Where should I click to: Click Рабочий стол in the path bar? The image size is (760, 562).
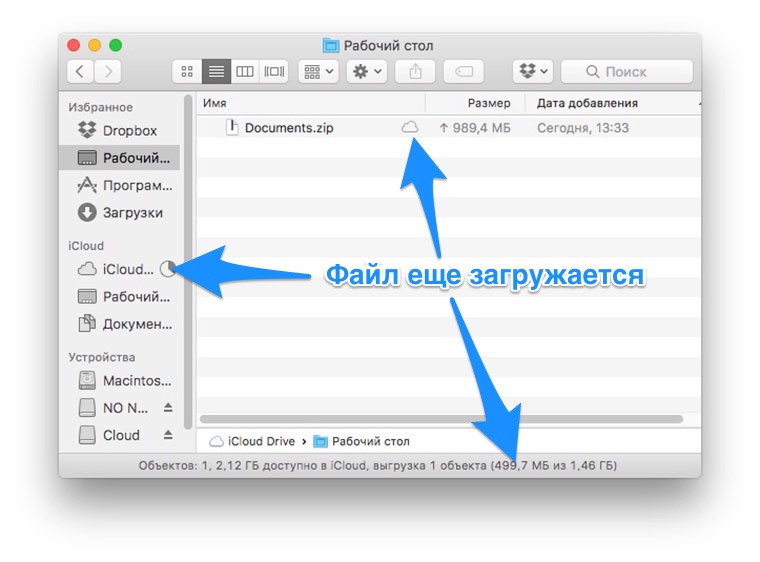362,441
